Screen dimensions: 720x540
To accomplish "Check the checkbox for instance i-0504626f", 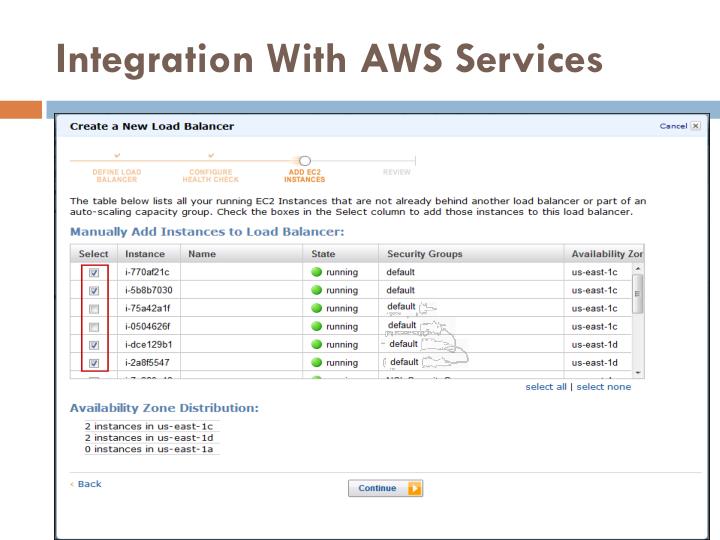I will coord(94,327).
